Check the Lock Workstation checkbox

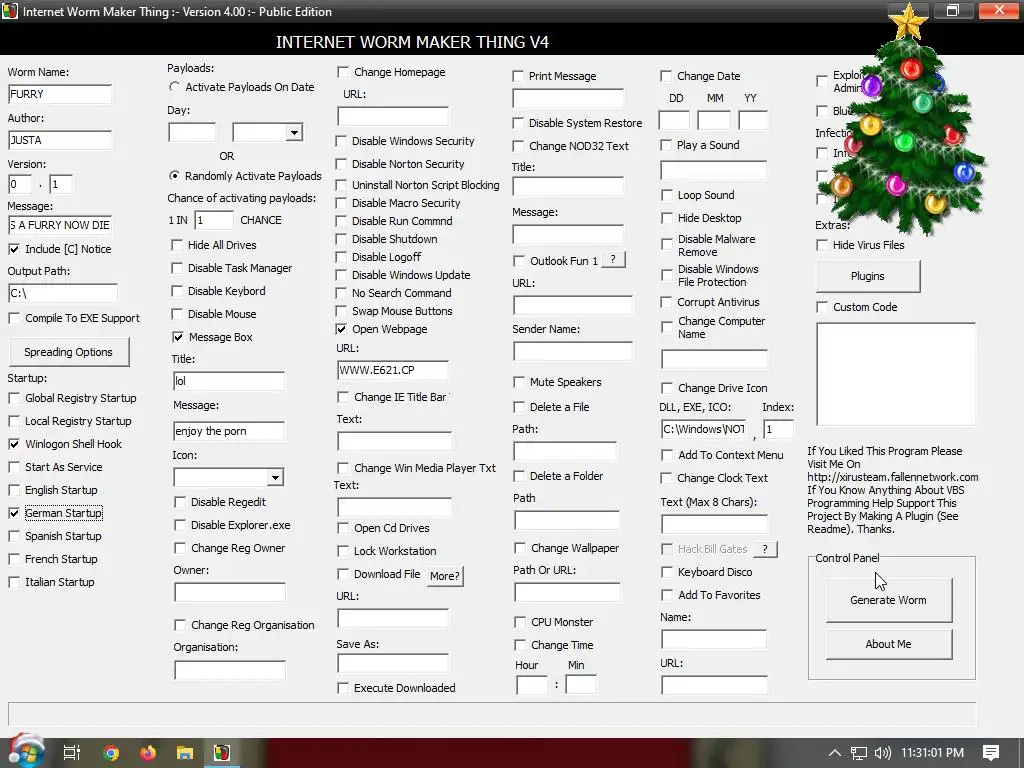point(343,551)
